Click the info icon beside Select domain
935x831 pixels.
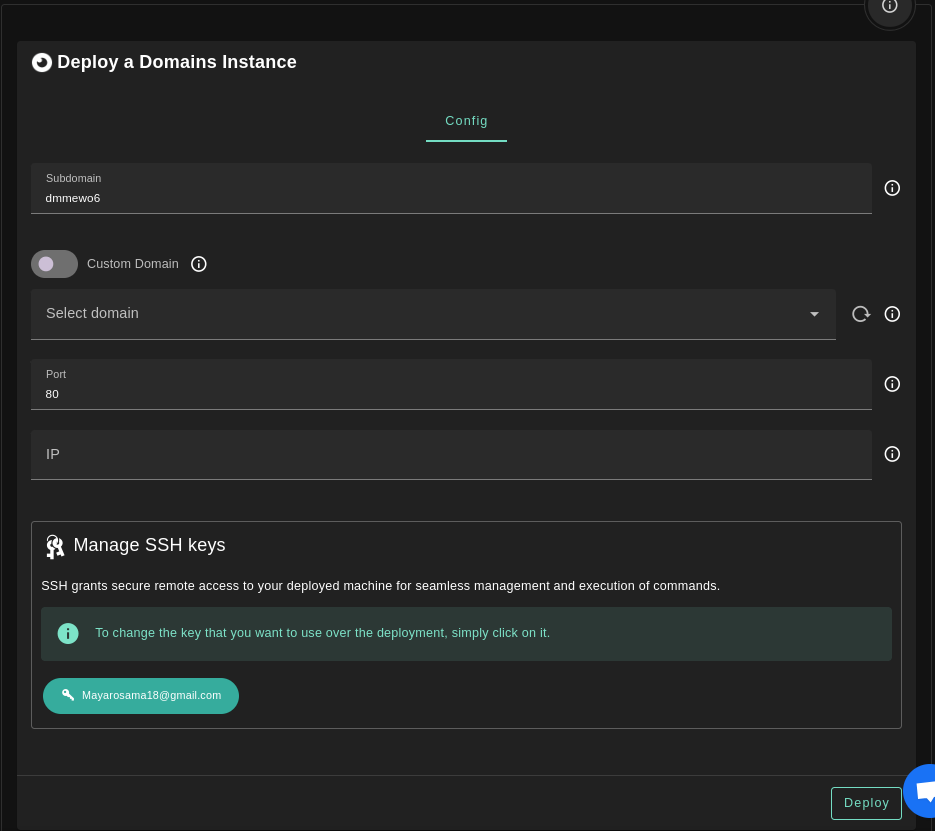click(891, 314)
